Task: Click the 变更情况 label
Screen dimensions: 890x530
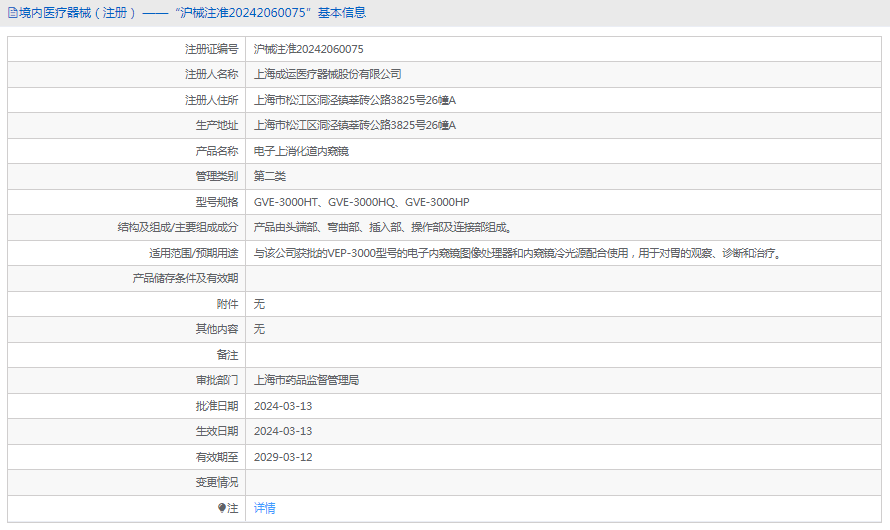Action: 217,482
